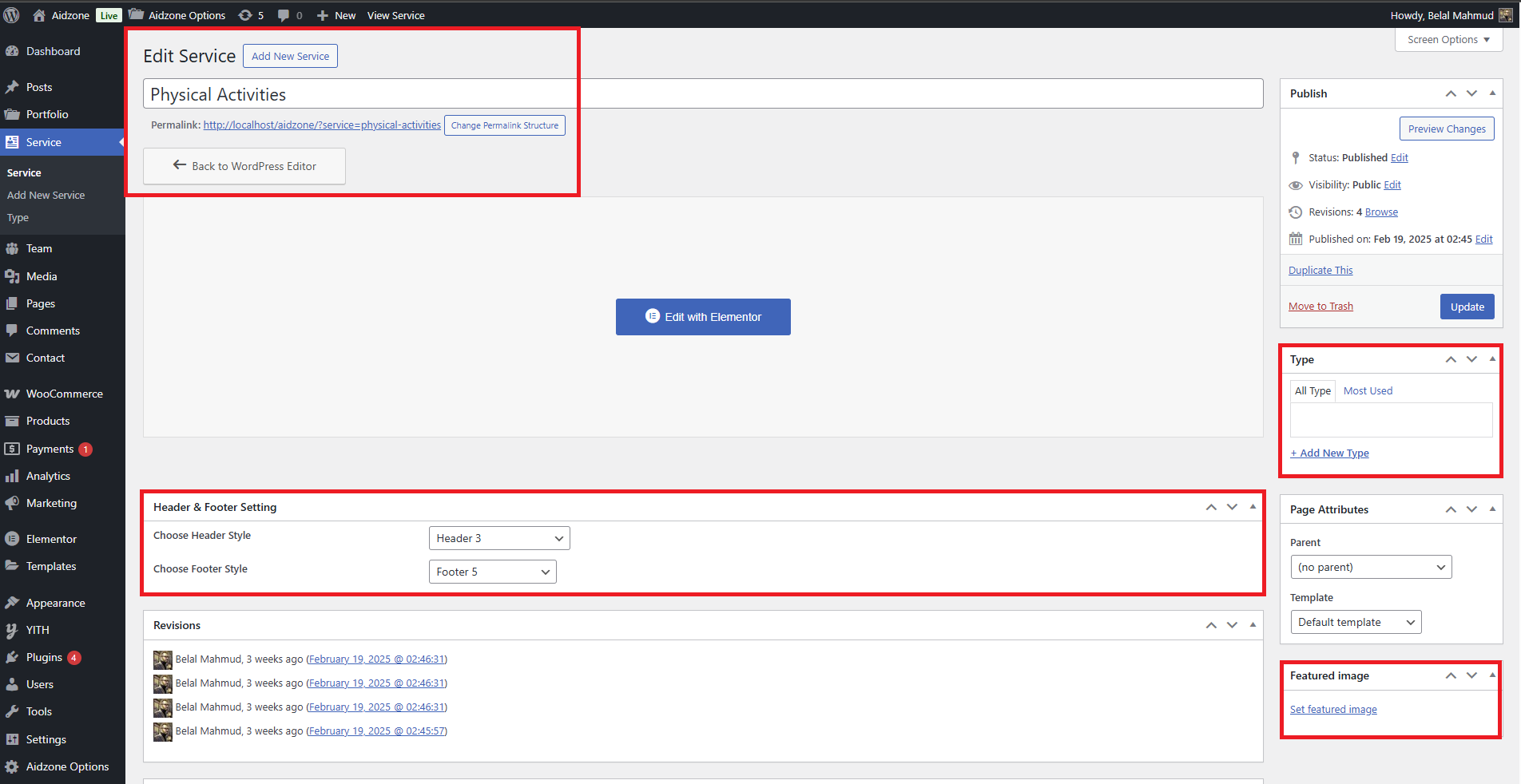This screenshot has height=784, width=1521.
Task: Click the Aidzone Options gear icon in sidebar
Action: (x=12, y=766)
